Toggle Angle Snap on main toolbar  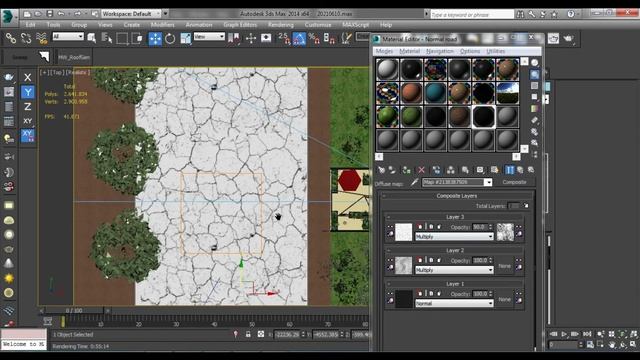pyautogui.click(x=299, y=38)
